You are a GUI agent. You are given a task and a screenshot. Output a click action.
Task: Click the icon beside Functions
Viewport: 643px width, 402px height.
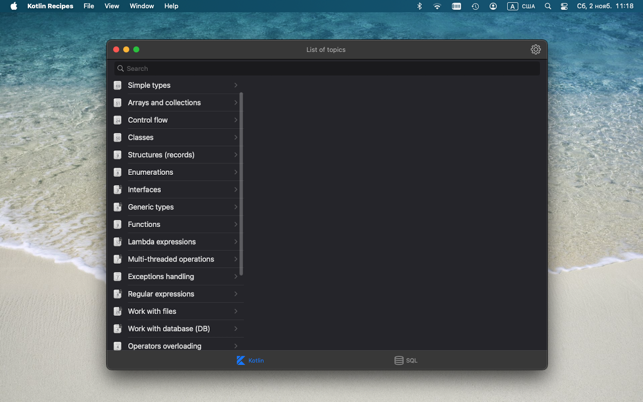pyautogui.click(x=118, y=224)
